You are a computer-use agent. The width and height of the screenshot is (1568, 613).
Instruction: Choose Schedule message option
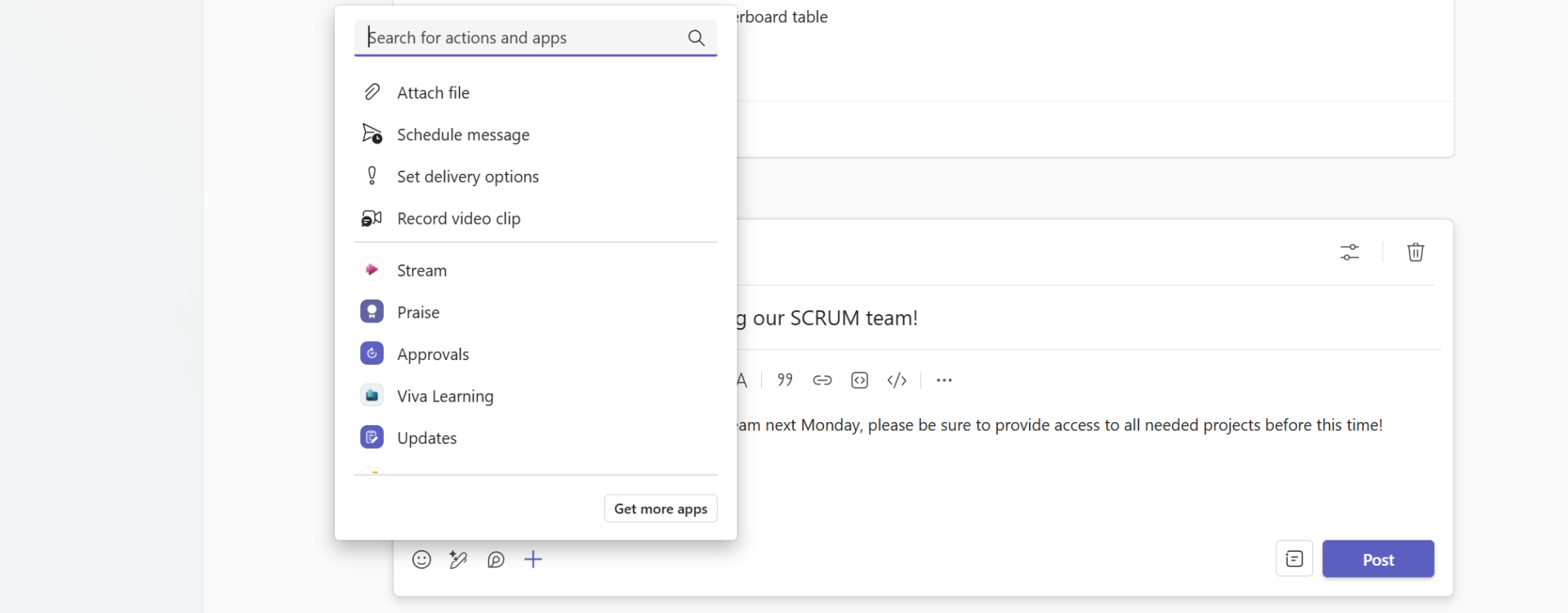point(462,135)
